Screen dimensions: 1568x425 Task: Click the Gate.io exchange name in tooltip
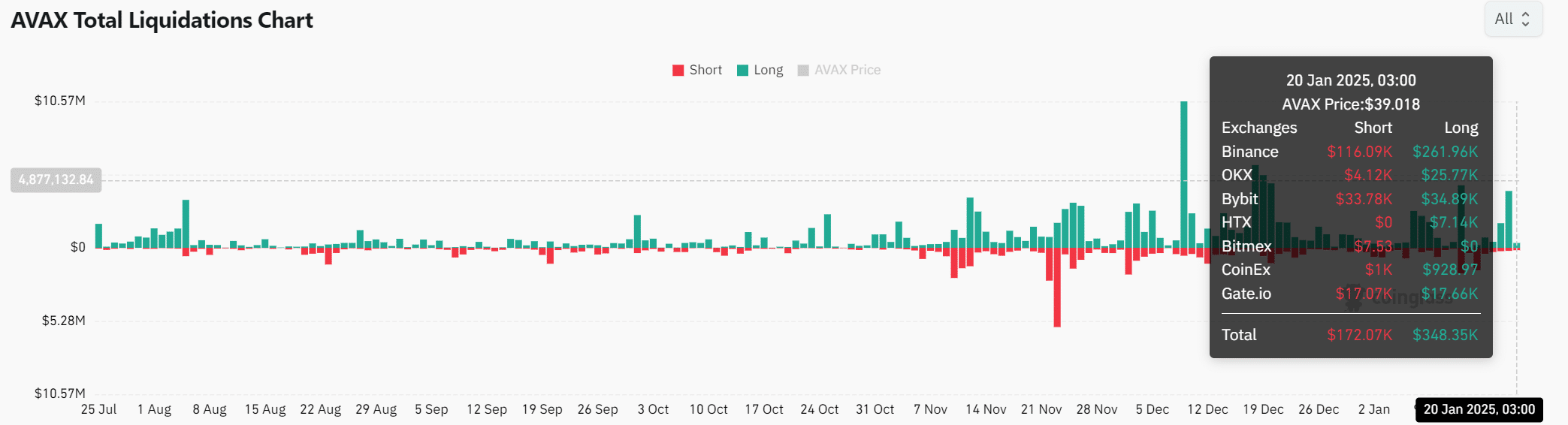[1246, 294]
